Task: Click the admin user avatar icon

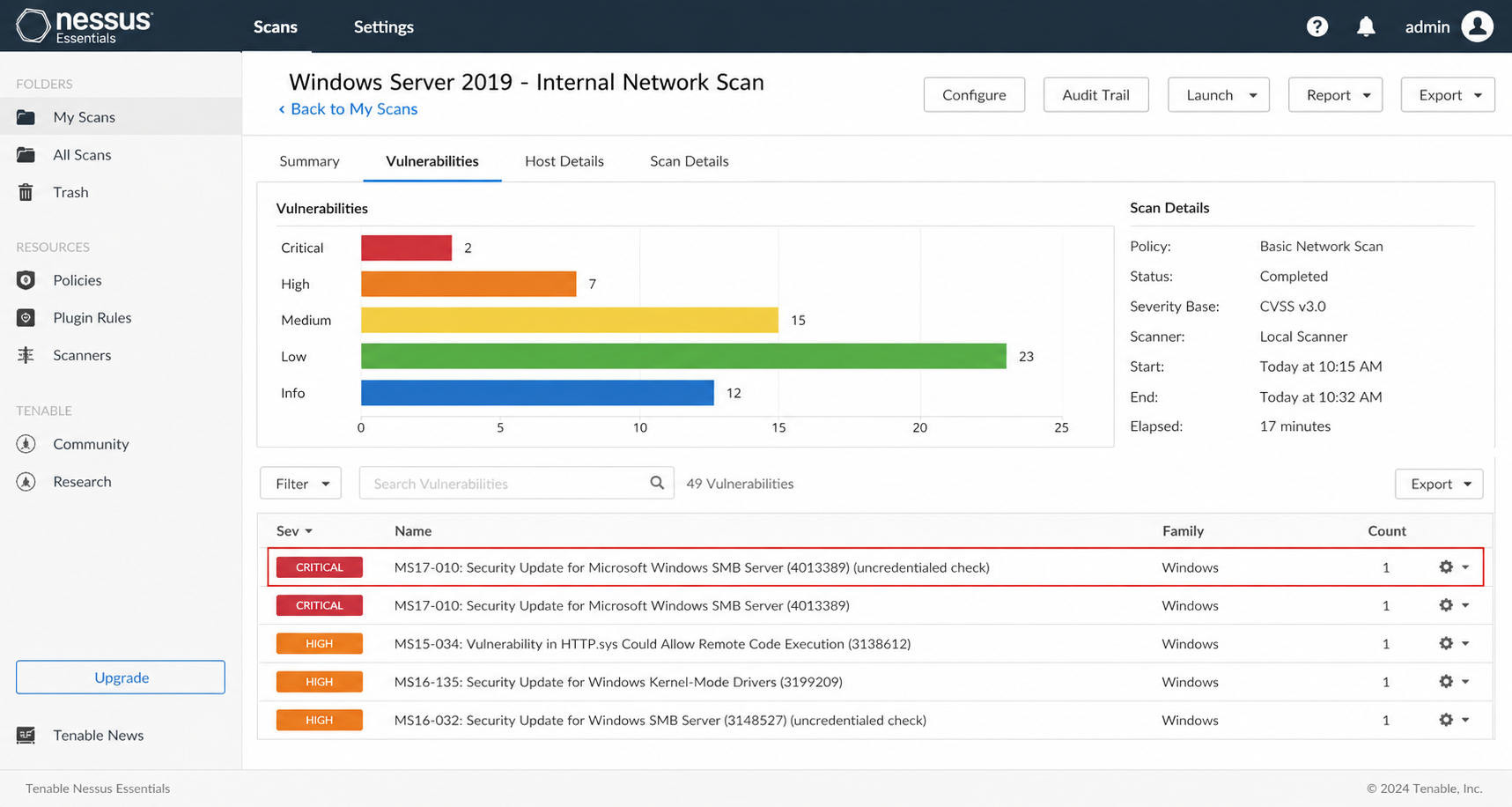Action: coord(1477,26)
